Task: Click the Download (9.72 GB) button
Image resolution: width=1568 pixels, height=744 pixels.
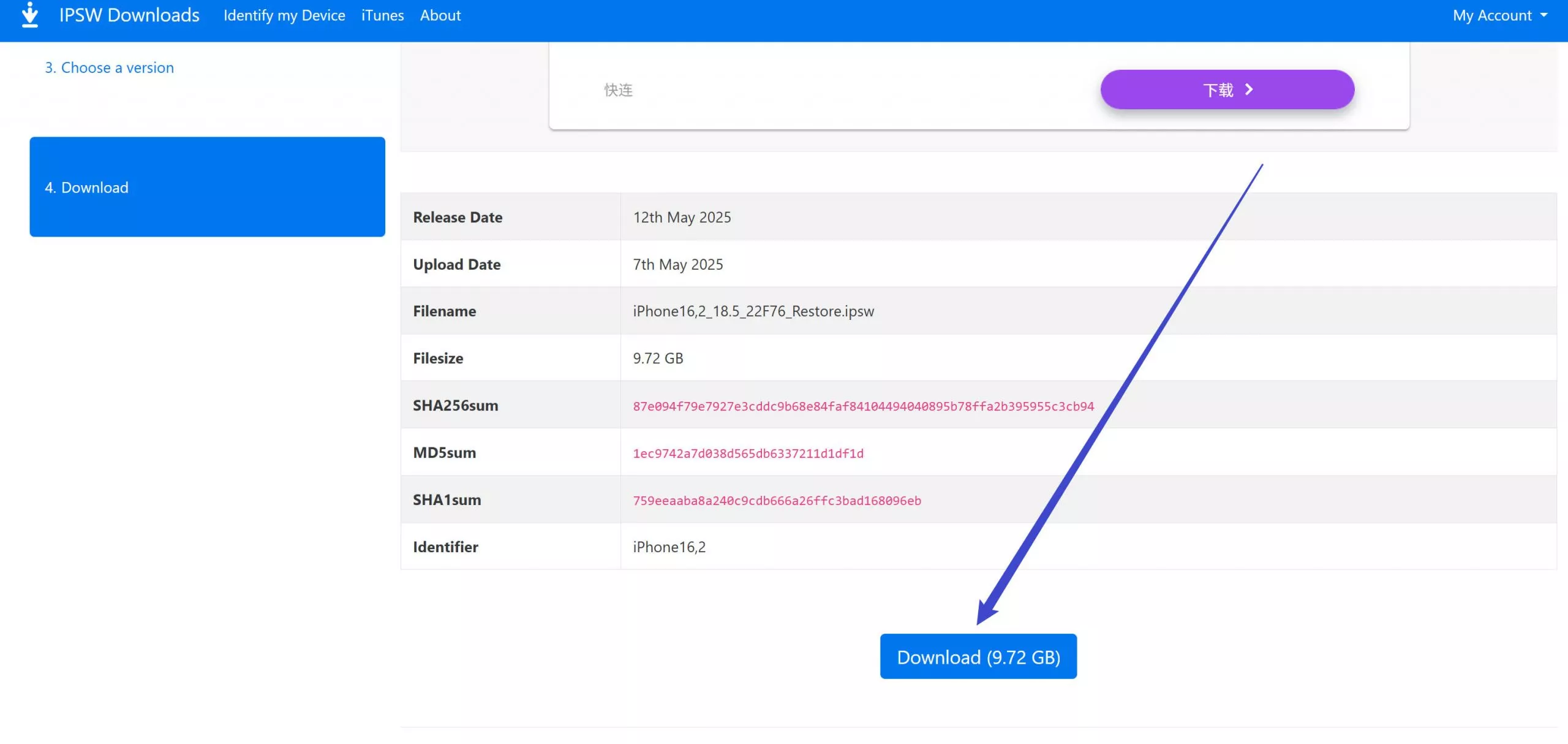Action: (x=978, y=656)
